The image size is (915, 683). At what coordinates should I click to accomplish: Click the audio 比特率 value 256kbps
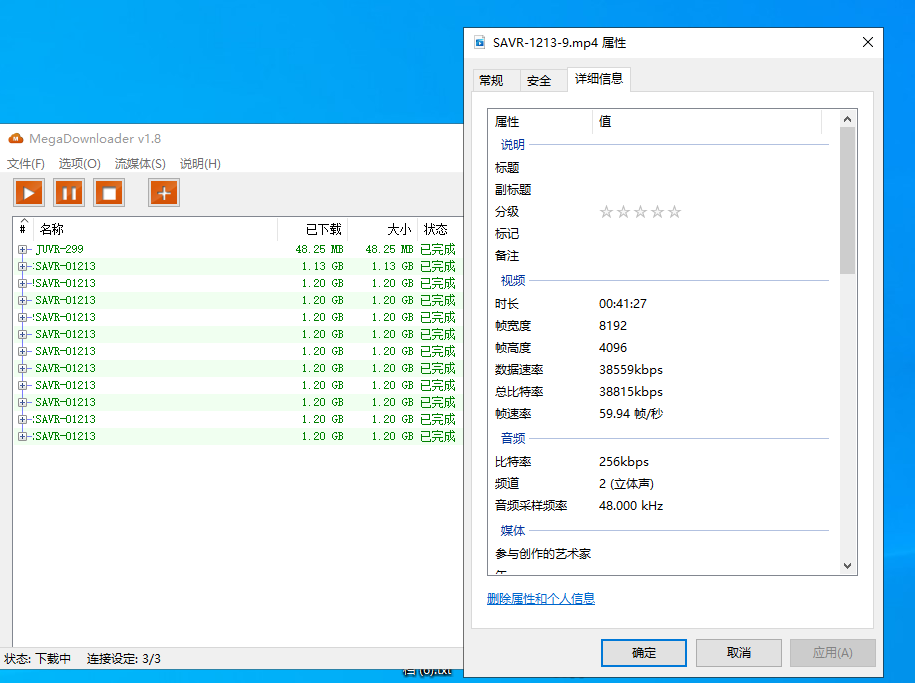point(624,462)
